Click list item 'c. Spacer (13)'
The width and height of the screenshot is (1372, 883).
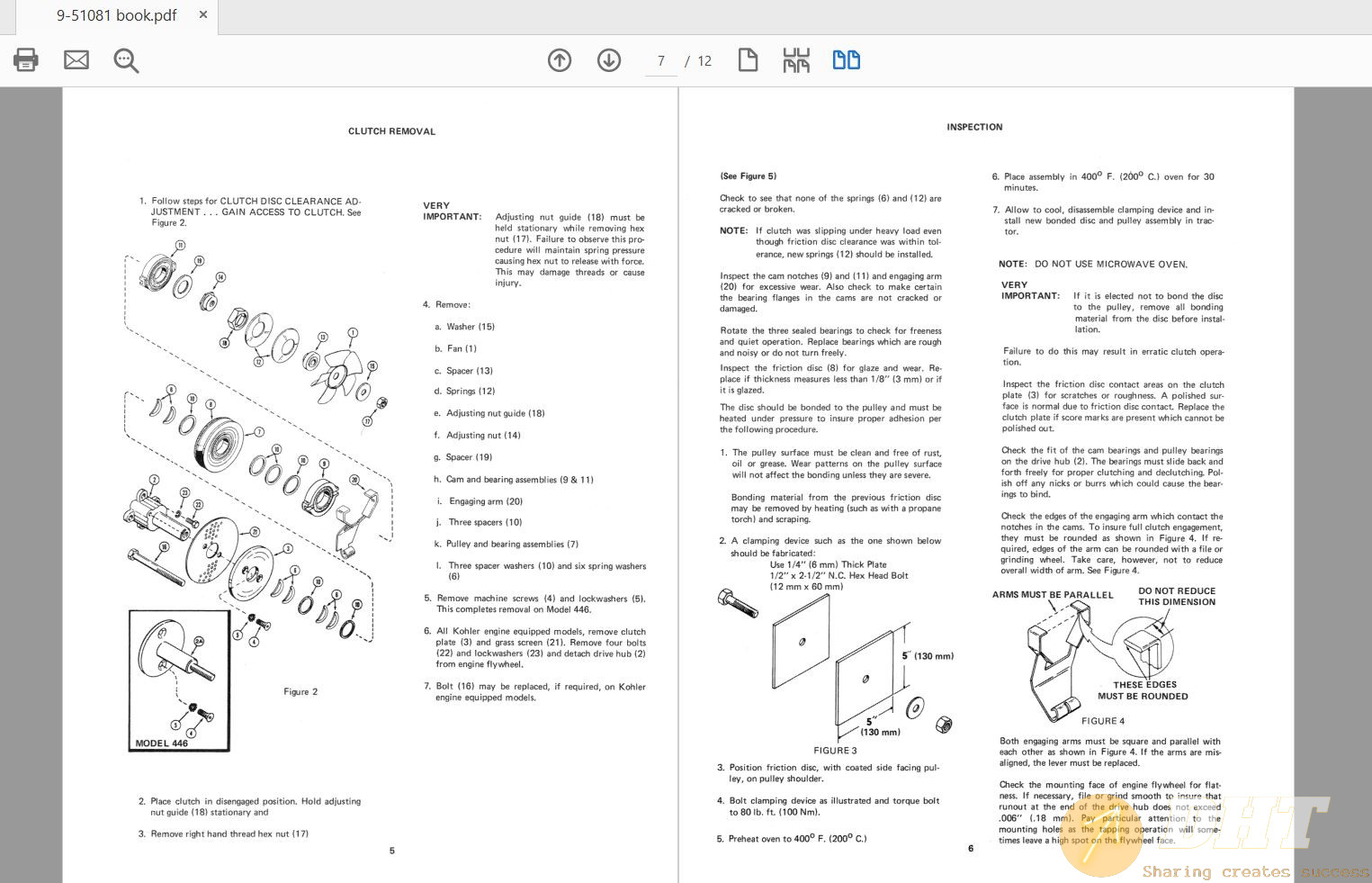coord(463,371)
